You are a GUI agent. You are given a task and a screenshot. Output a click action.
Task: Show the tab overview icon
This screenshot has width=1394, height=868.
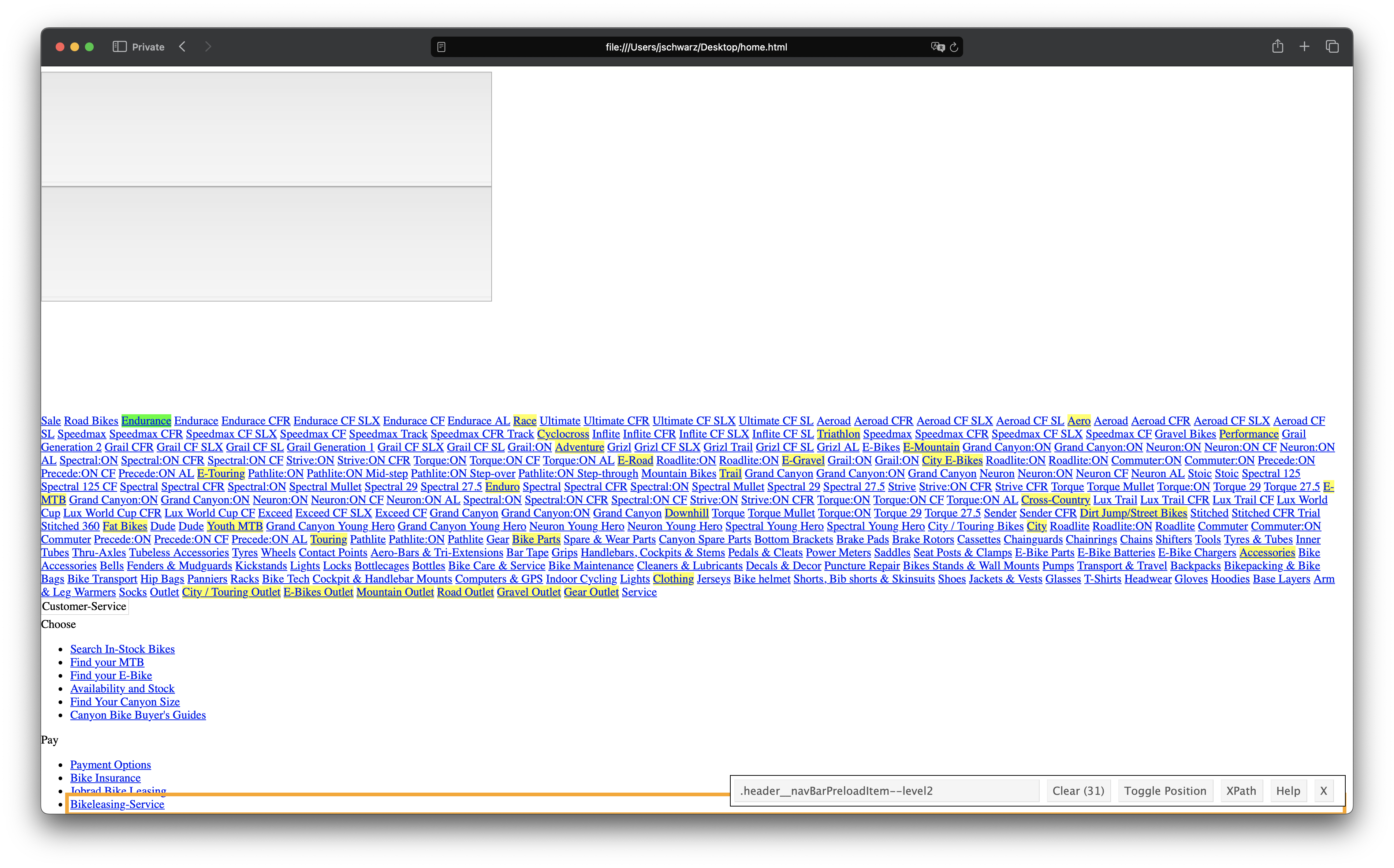pos(1332,46)
